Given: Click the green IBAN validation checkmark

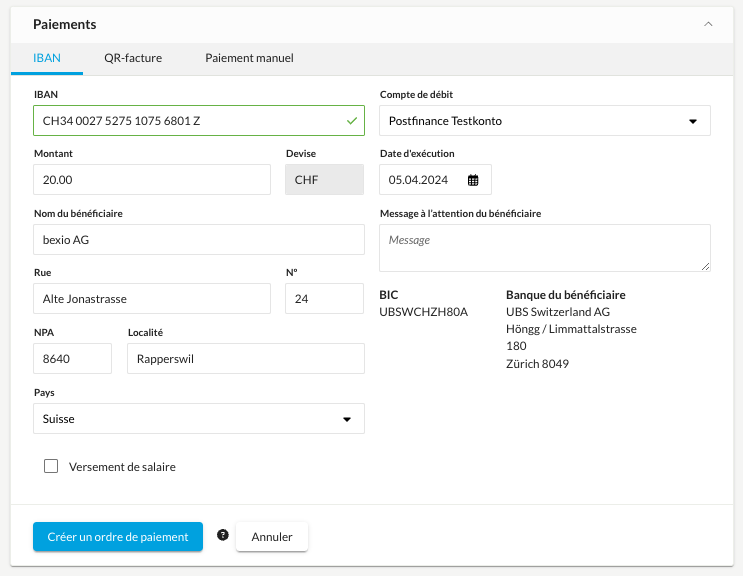Looking at the screenshot, I should [352, 121].
